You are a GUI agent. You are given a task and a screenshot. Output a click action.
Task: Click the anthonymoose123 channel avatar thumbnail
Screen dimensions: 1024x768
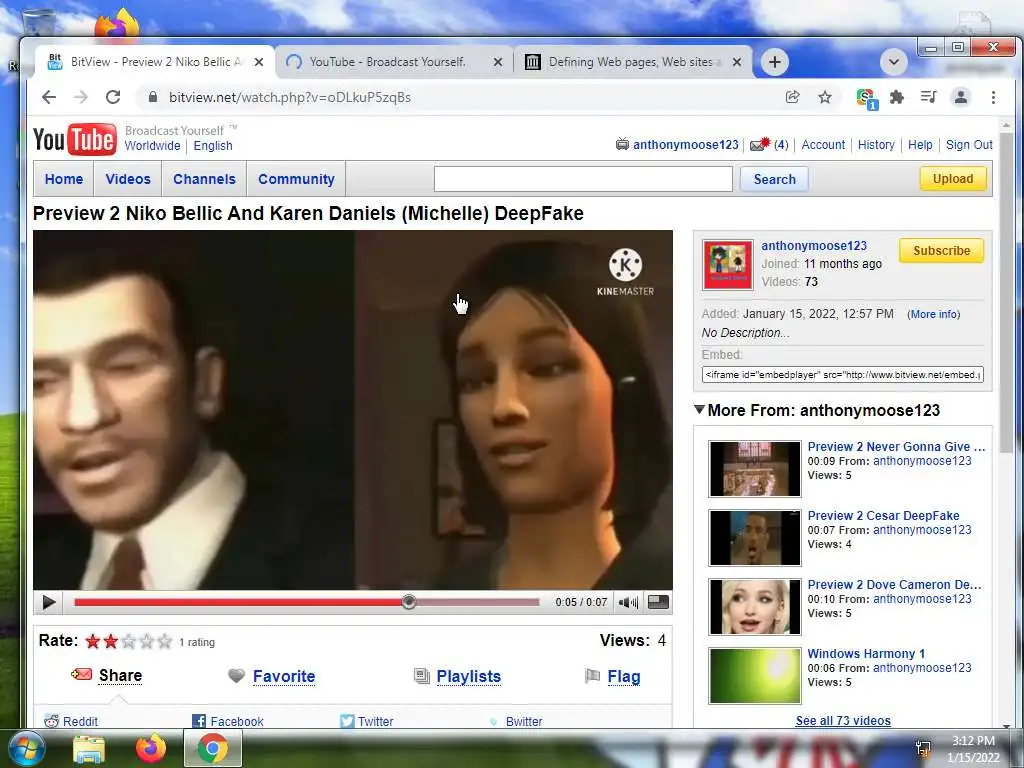click(x=728, y=264)
